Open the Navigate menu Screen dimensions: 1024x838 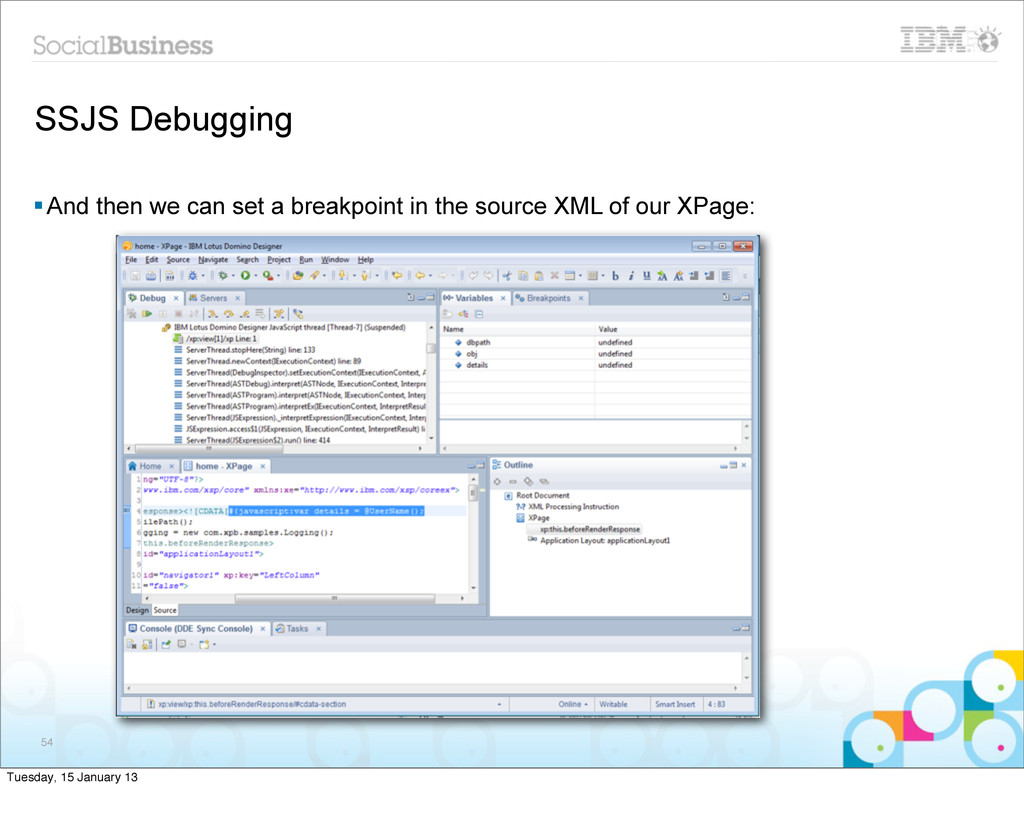click(x=213, y=259)
